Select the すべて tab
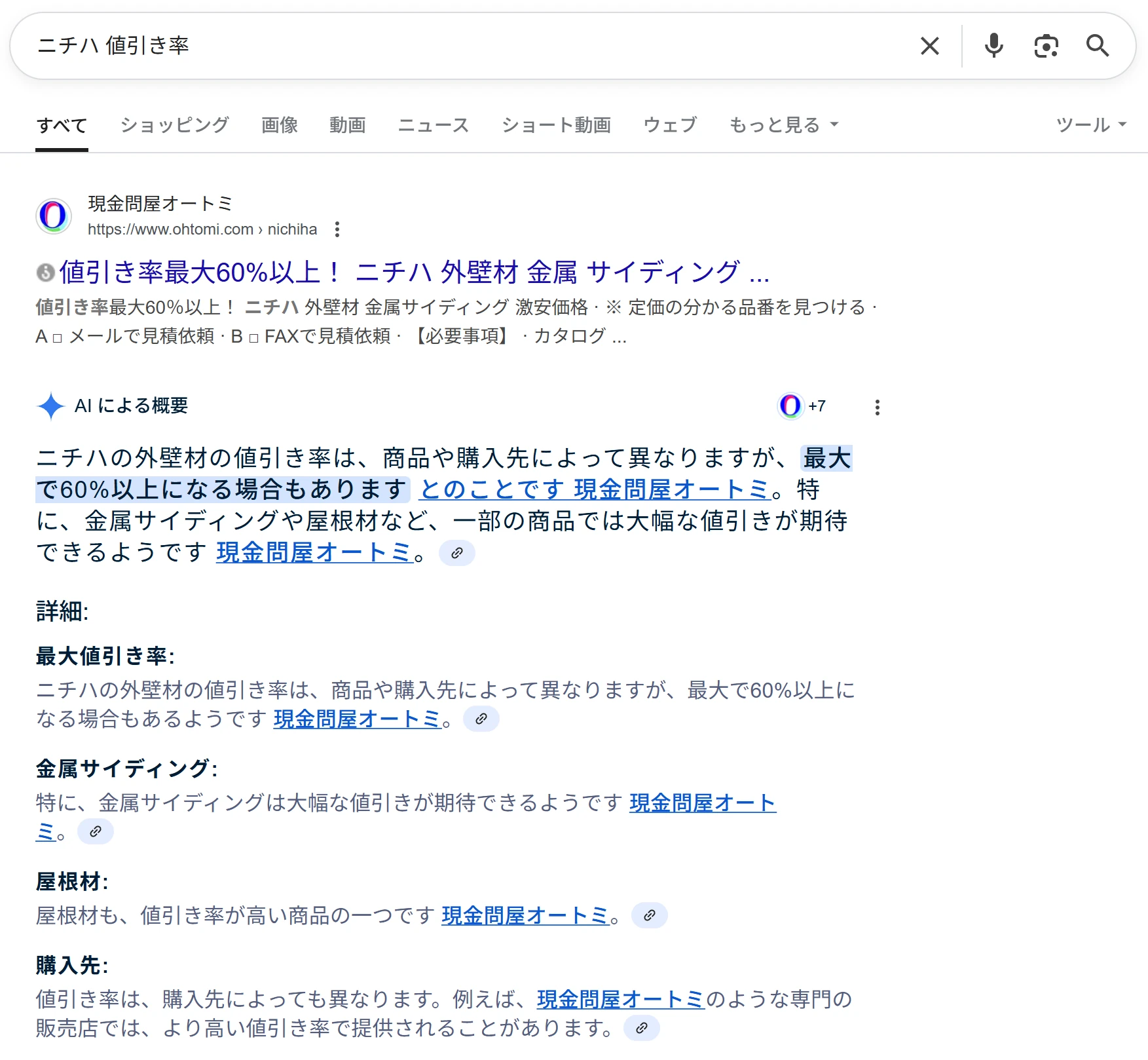The width and height of the screenshot is (1148, 1060). [x=62, y=125]
